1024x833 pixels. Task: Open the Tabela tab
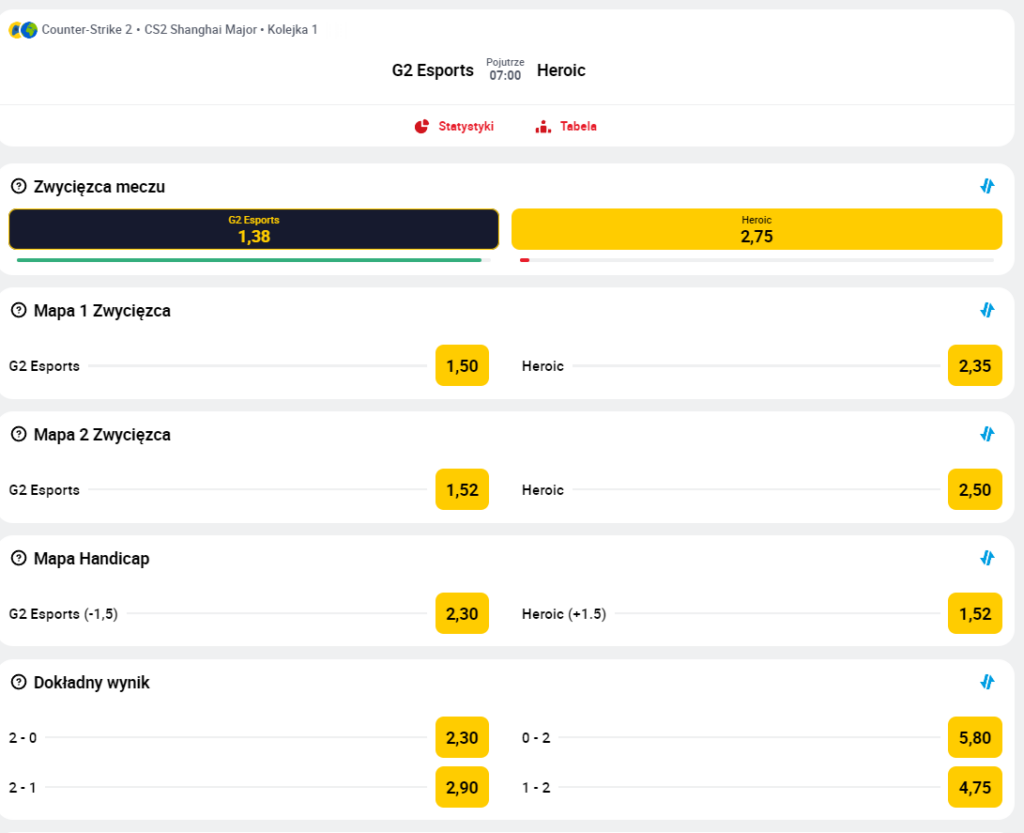click(x=578, y=127)
